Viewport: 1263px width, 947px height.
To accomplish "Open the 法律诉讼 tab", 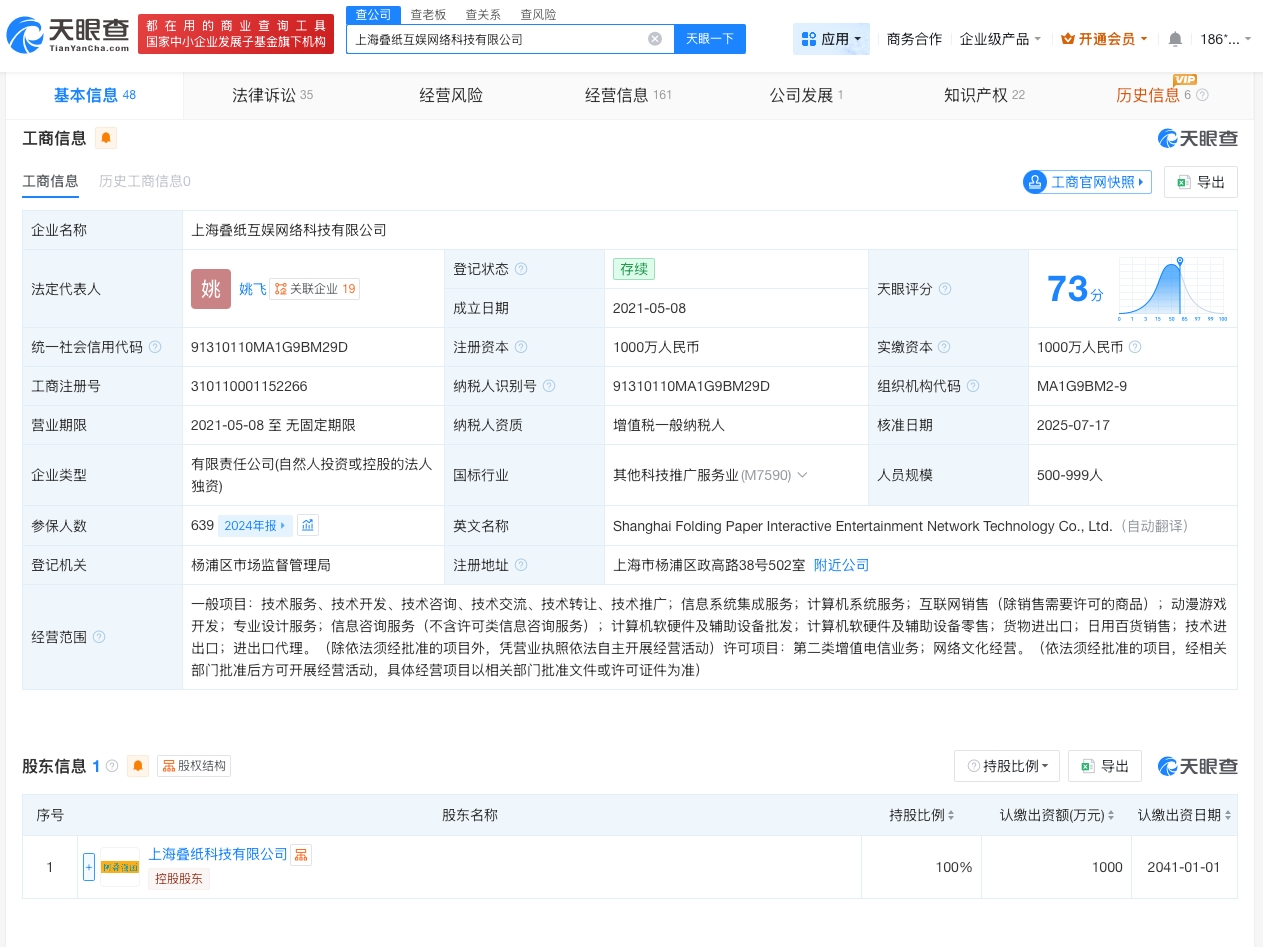I will point(272,95).
